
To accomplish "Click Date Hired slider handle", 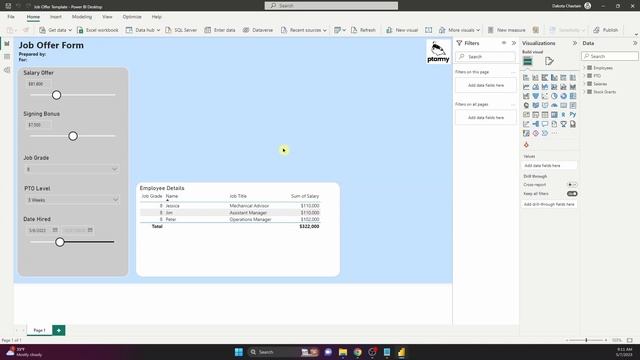I will 60,242.
